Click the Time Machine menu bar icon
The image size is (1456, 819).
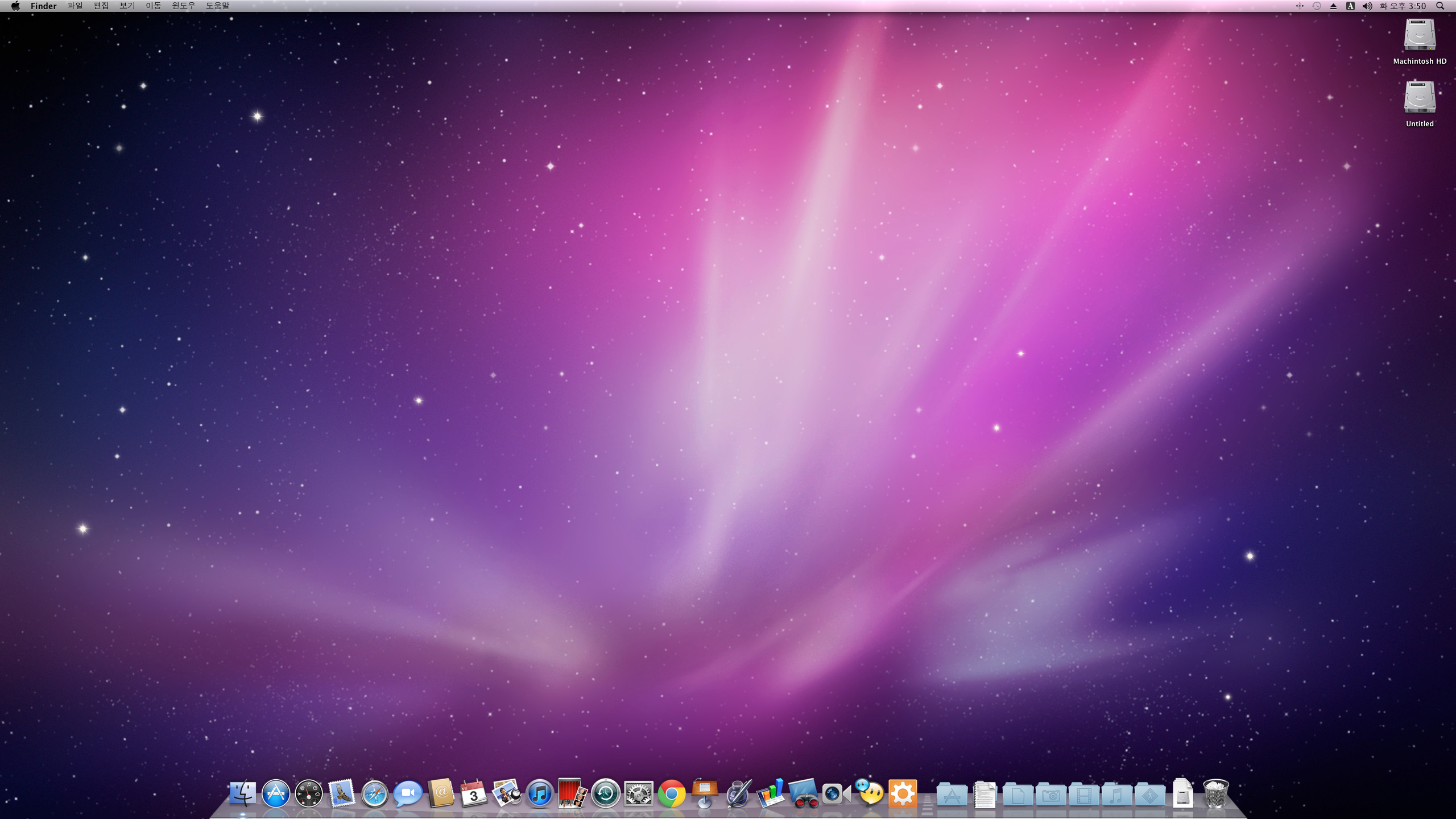click(1317, 6)
